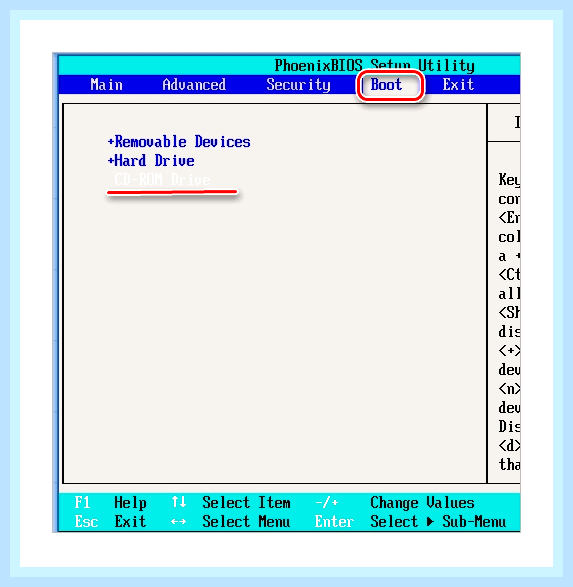This screenshot has width=573, height=587.
Task: Open the Main menu tab
Action: (x=106, y=85)
